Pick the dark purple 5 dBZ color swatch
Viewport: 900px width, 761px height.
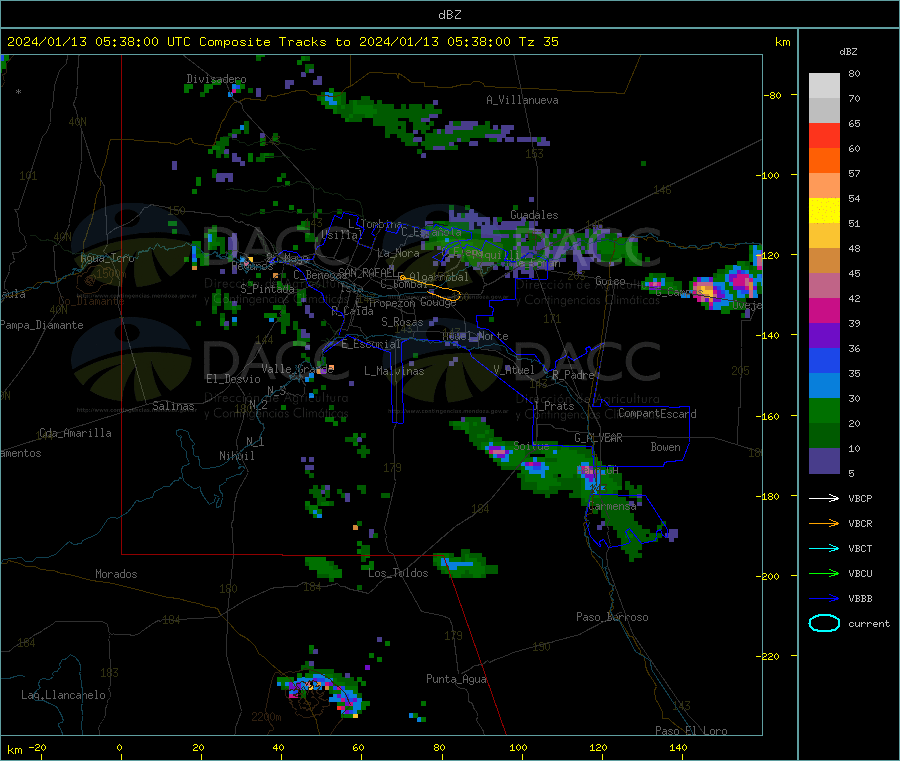[824, 461]
